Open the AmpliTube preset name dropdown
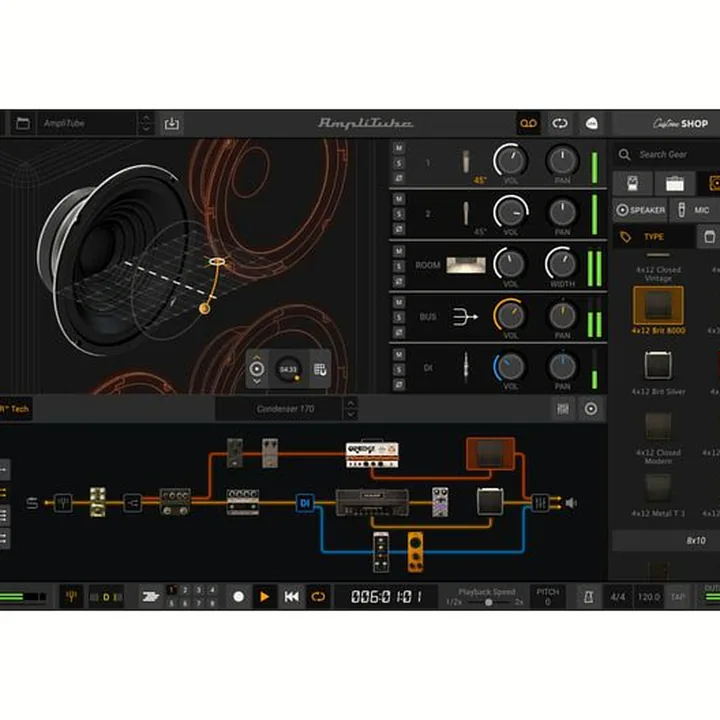720x720 pixels. click(87, 123)
